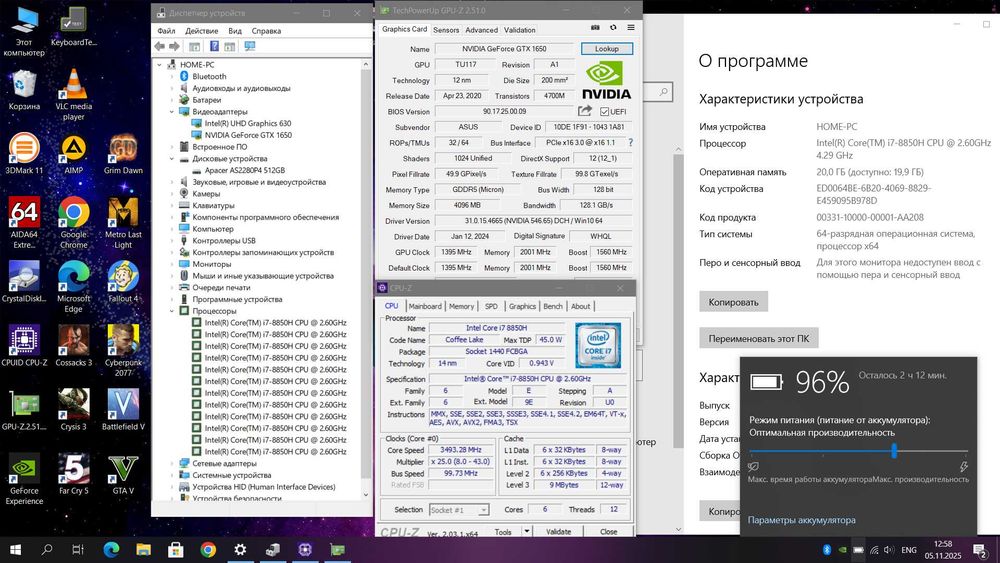Click Lookup button in GPU-Z
Image resolution: width=1000 pixels, height=563 pixels.
(x=607, y=48)
